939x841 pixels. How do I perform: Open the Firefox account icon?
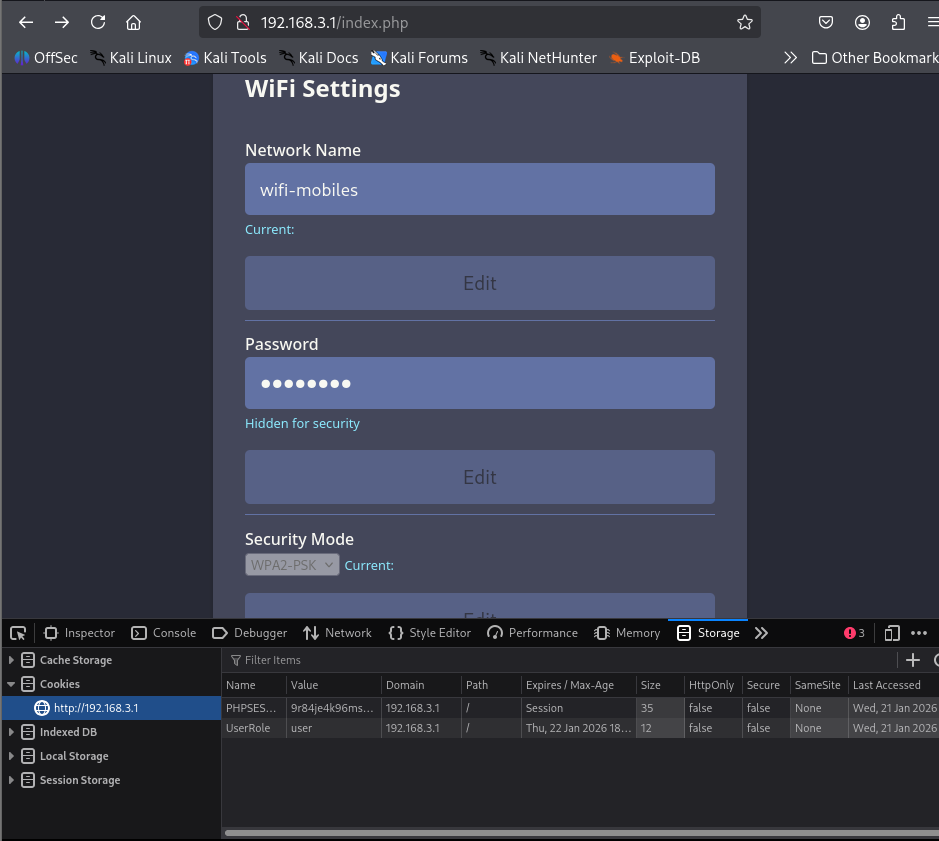(x=862, y=22)
